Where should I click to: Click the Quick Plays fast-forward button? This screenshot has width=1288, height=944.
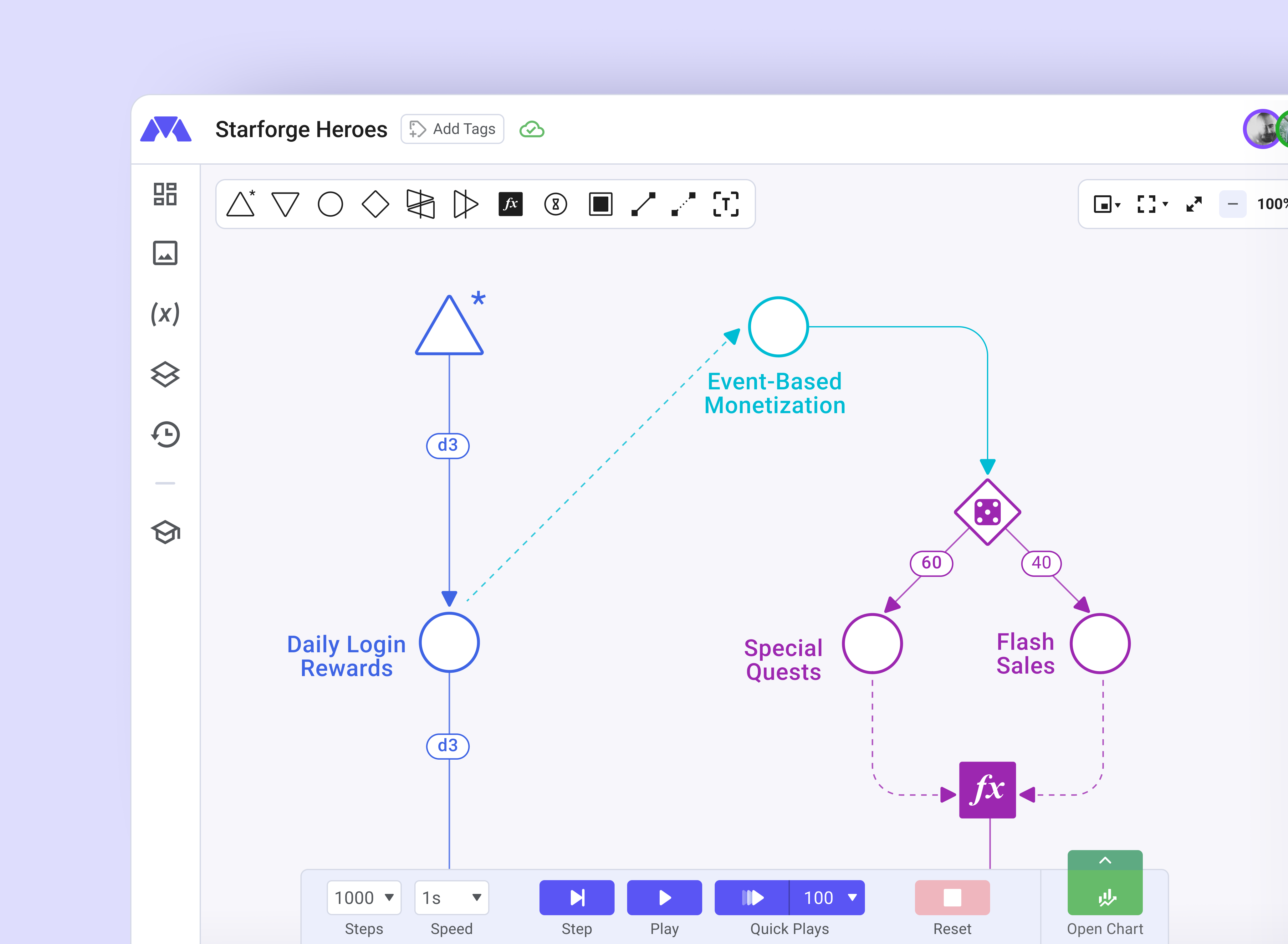pyautogui.click(x=752, y=898)
